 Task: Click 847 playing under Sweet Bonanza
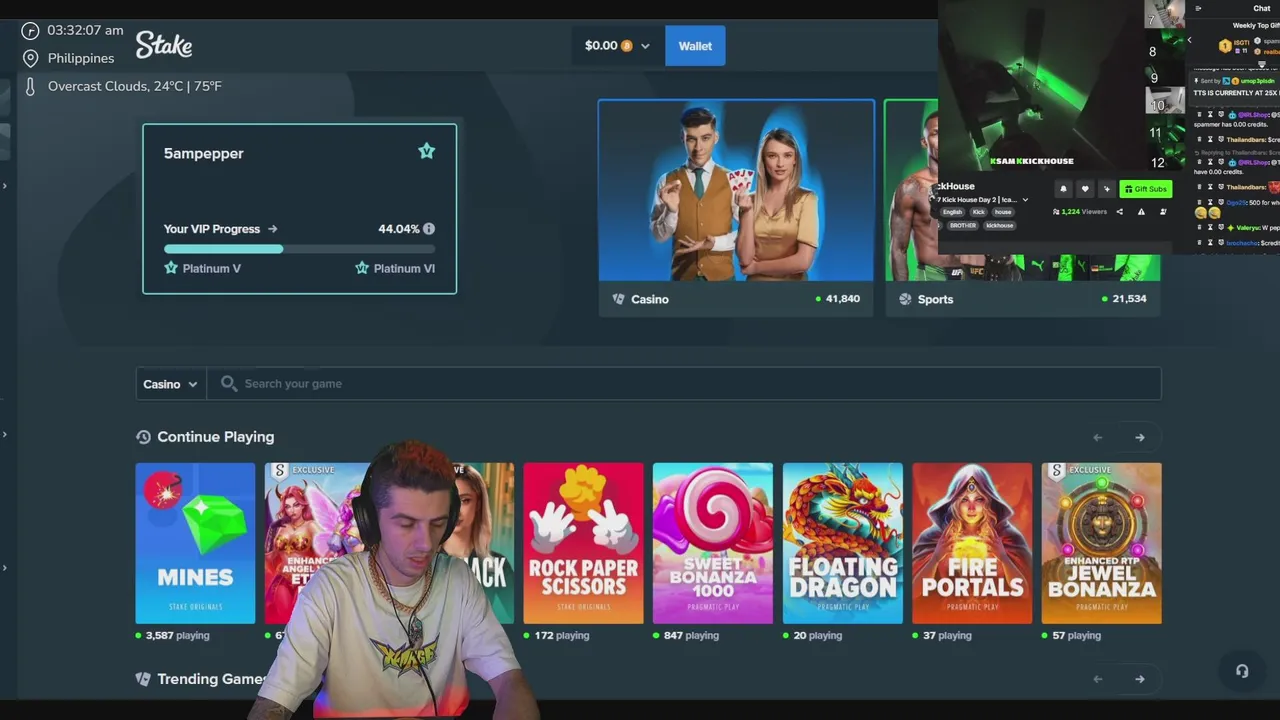click(691, 636)
